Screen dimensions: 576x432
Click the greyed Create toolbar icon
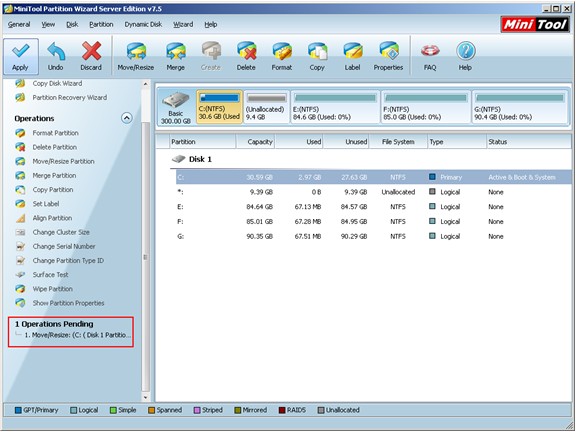point(211,57)
